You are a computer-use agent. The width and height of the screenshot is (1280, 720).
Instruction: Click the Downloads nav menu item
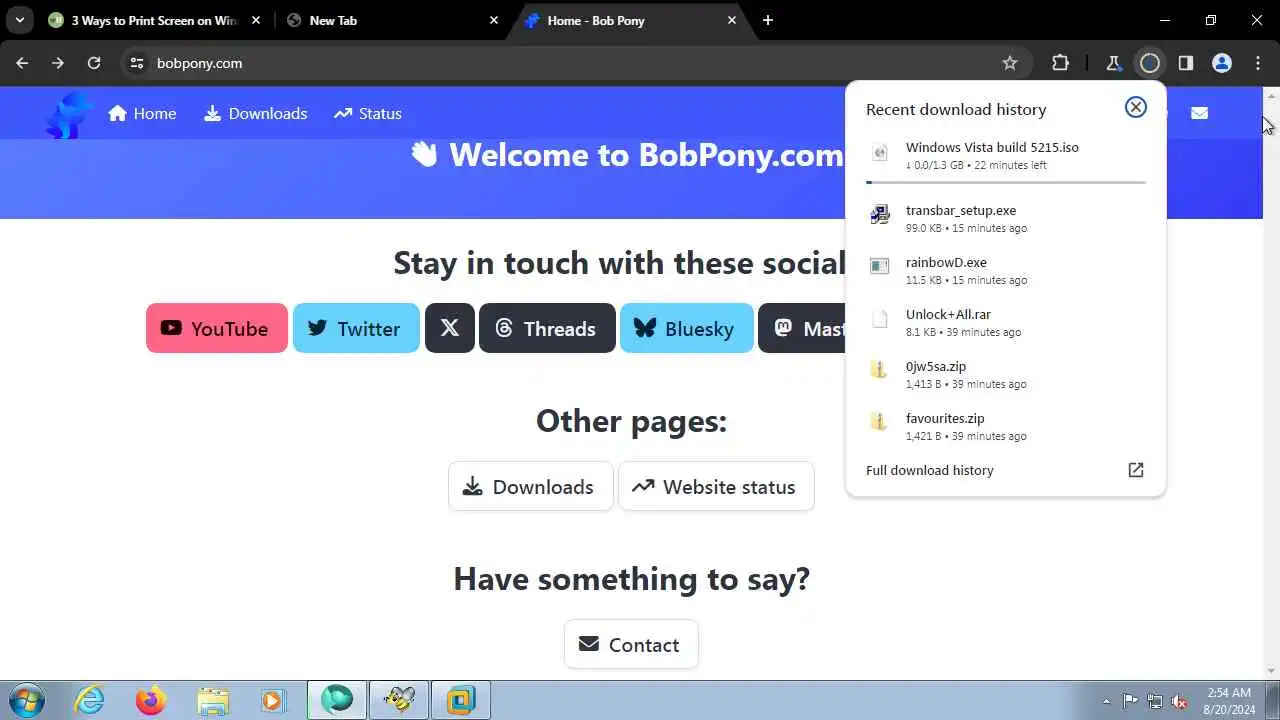tap(255, 113)
